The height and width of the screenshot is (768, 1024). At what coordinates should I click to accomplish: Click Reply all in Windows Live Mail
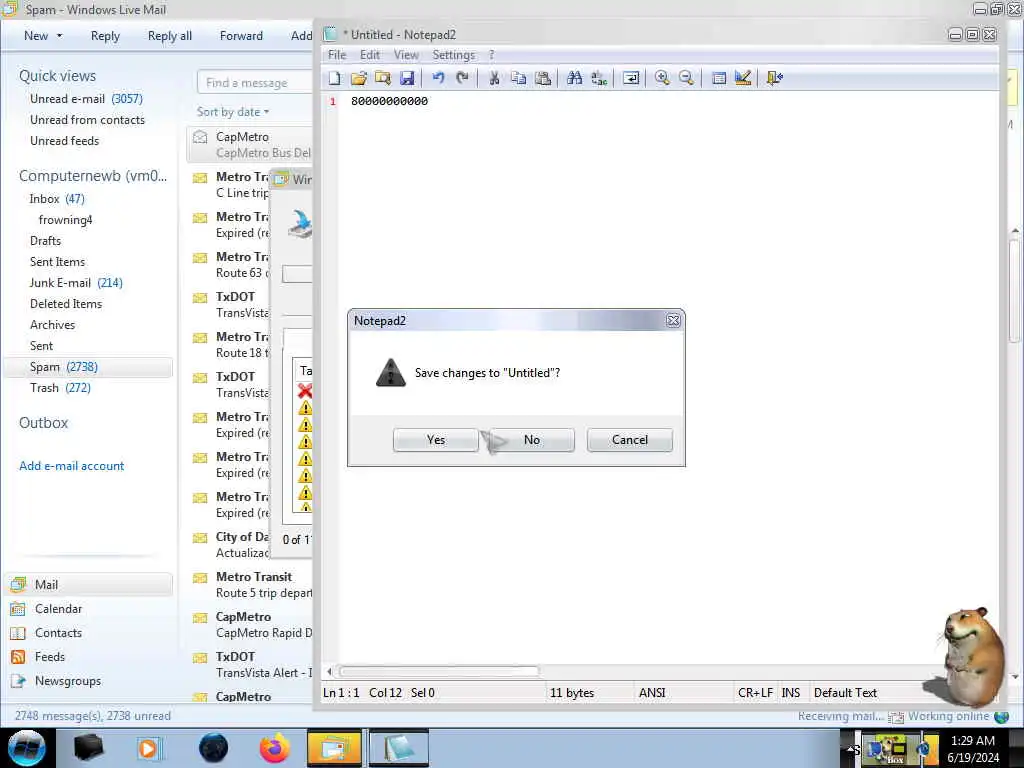170,36
